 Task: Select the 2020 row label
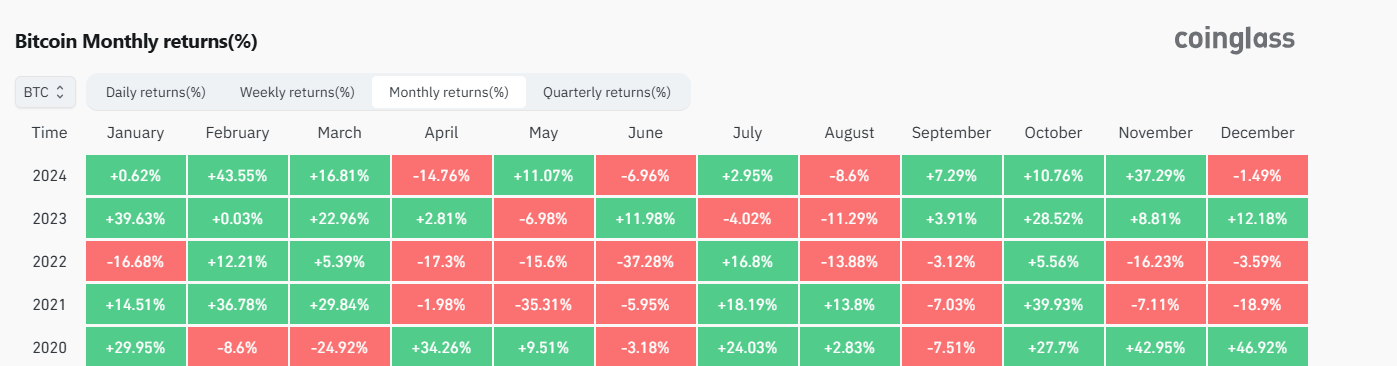pos(49,347)
